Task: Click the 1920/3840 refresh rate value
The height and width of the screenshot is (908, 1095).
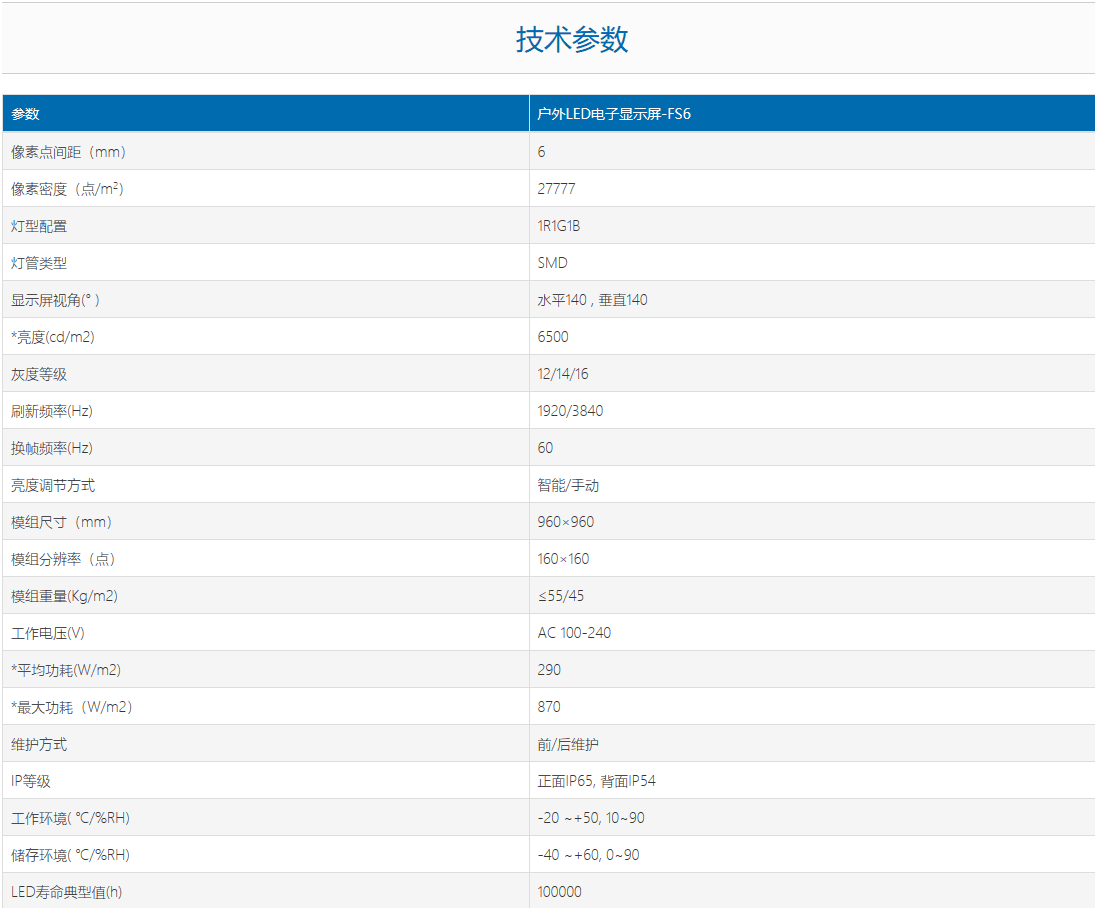Action: point(570,411)
